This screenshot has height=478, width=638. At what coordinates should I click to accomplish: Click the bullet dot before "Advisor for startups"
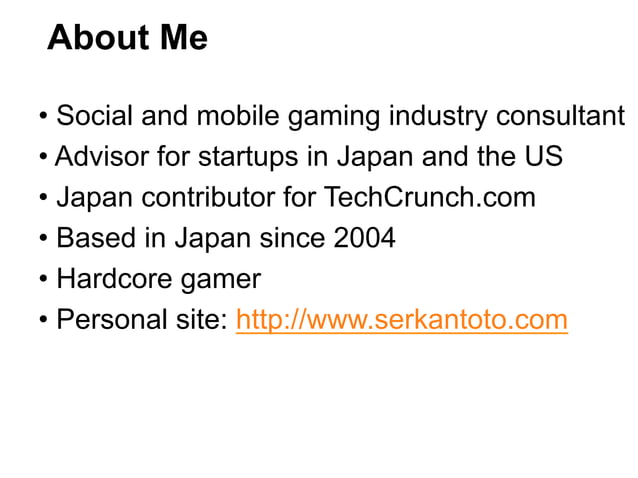pyautogui.click(x=43, y=157)
